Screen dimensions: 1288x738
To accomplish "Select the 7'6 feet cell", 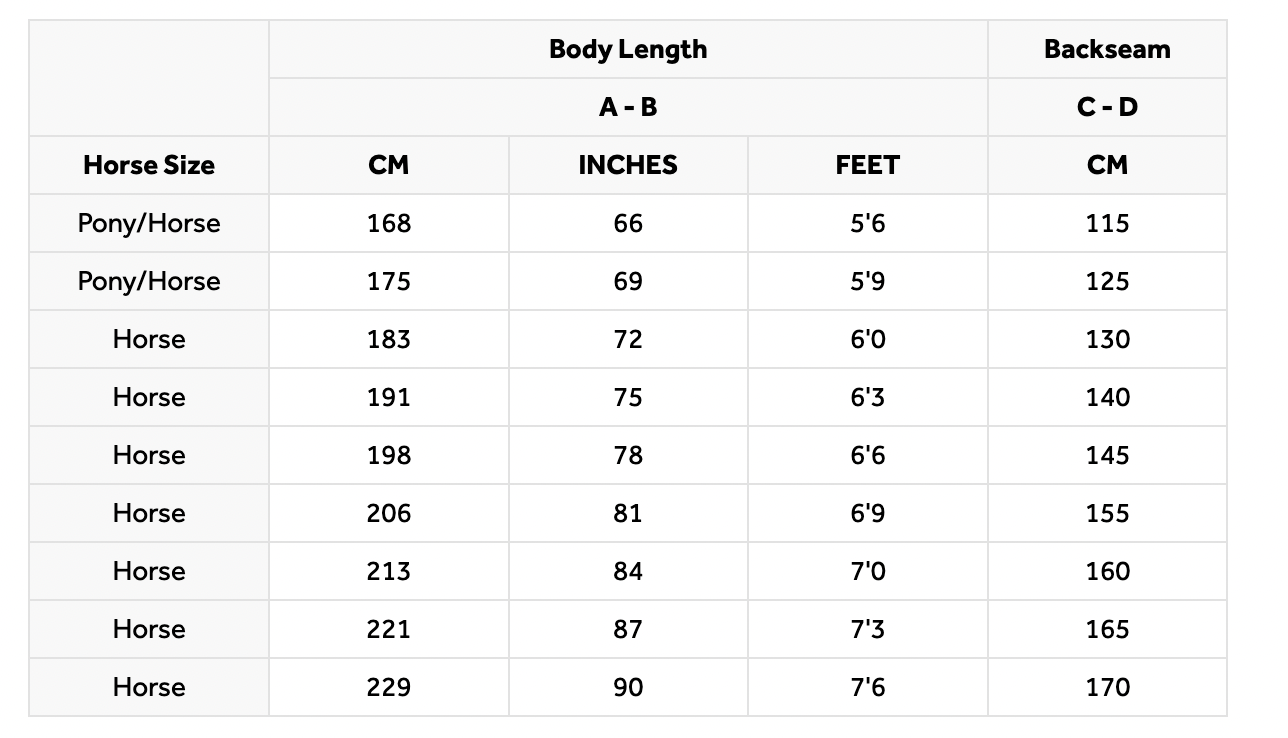I will [x=868, y=687].
